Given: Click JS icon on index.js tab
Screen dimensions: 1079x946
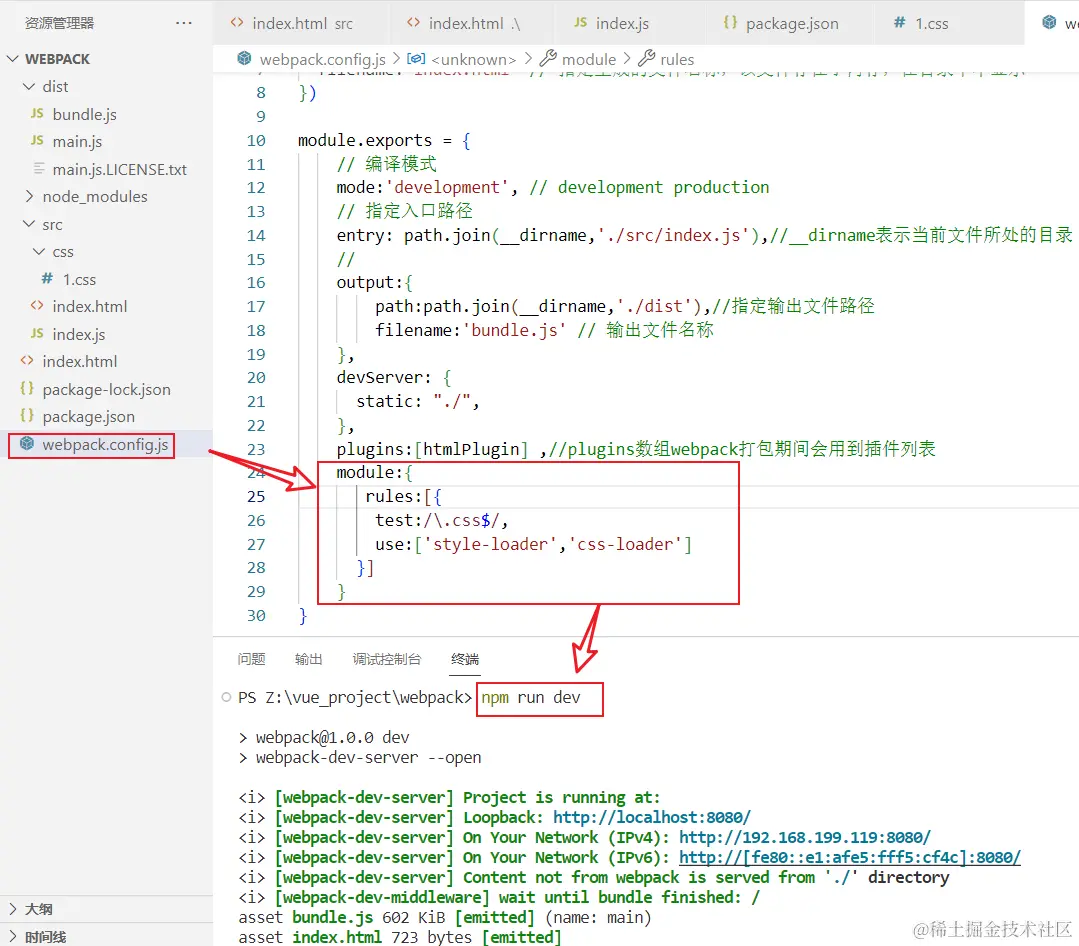Looking at the screenshot, I should click(581, 22).
